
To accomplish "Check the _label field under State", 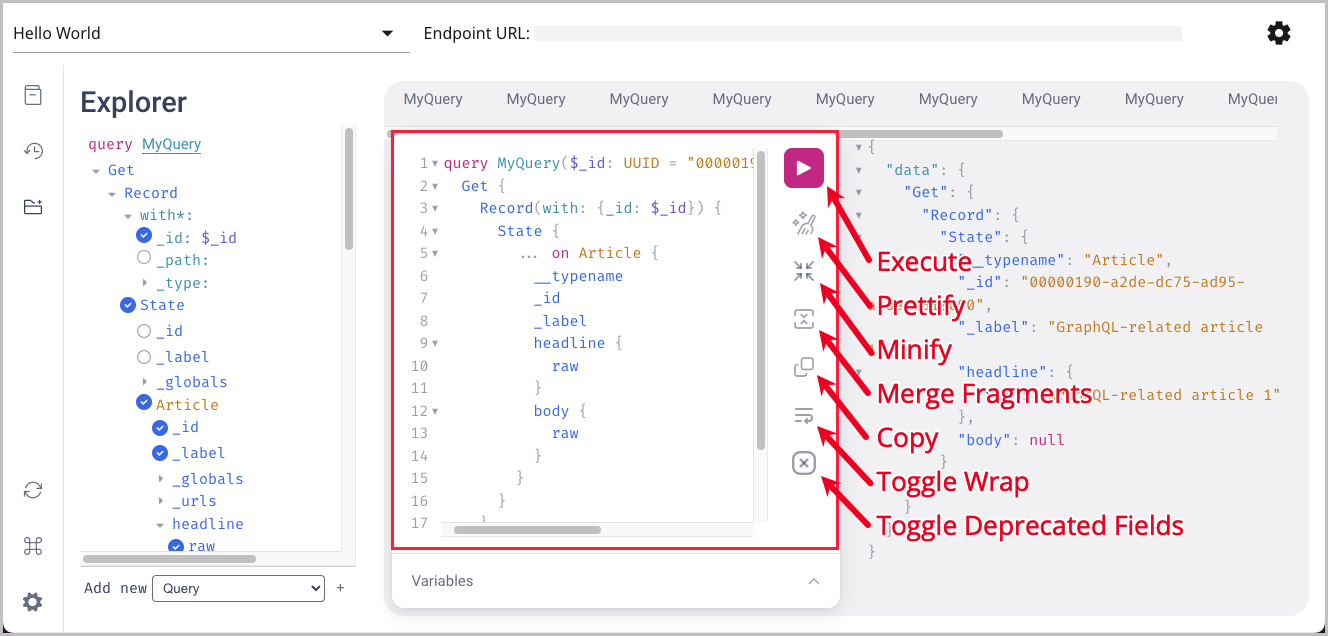I will click(144, 357).
